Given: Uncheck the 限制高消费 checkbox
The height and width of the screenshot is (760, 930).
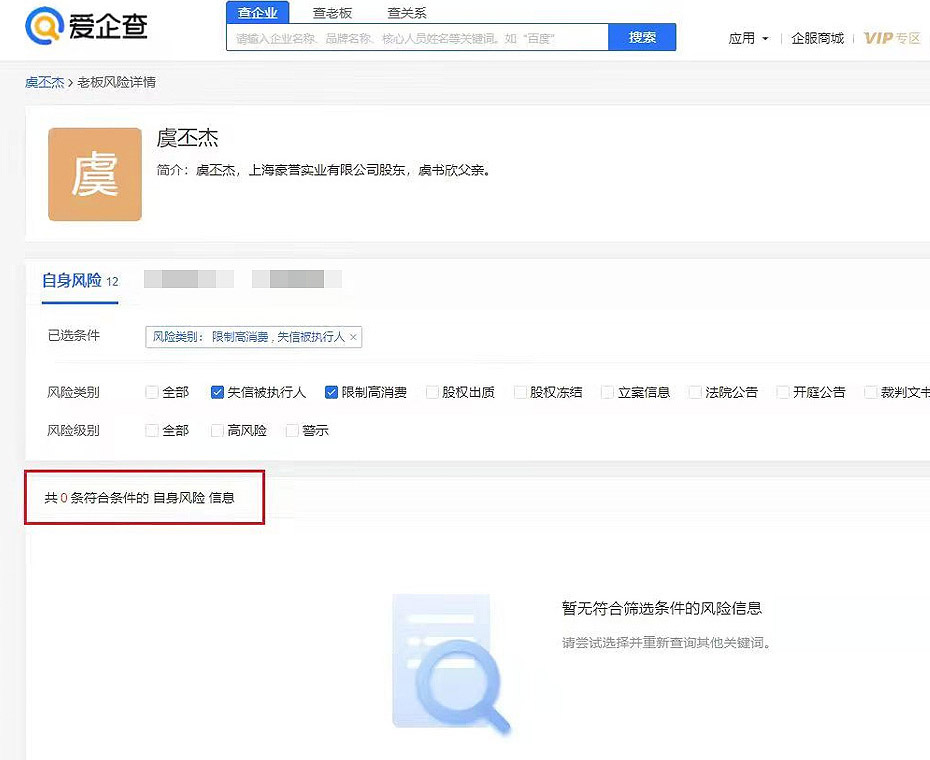Looking at the screenshot, I should [x=332, y=392].
